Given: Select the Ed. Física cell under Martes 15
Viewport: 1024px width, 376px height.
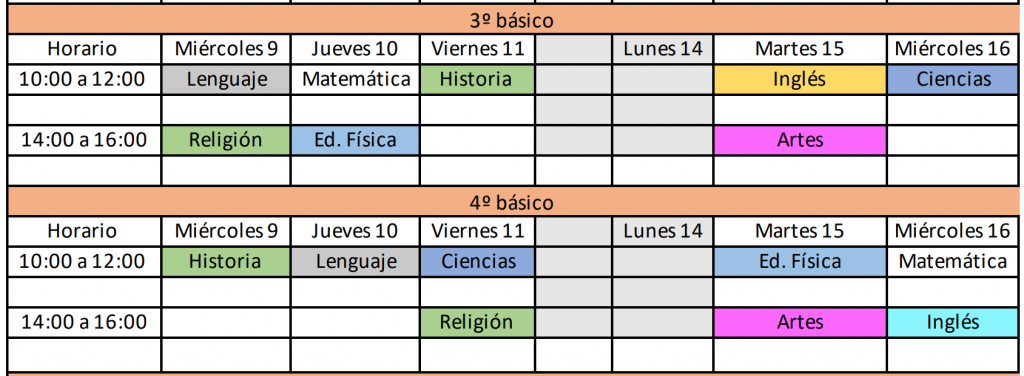Looking at the screenshot, I should coord(799,262).
